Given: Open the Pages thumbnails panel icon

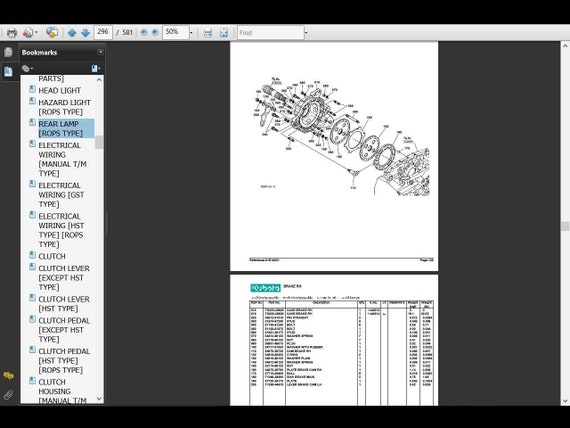Looking at the screenshot, I should [x=8, y=52].
